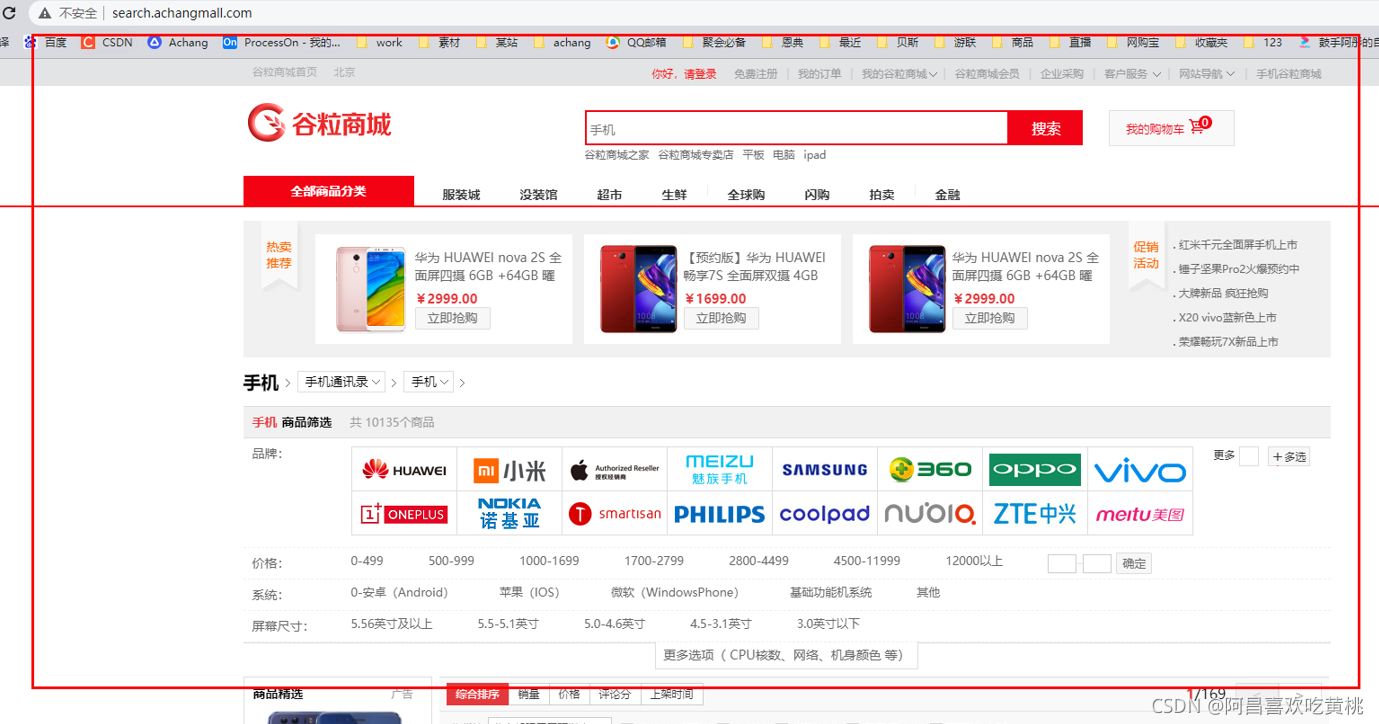Select the Xiaomi 小米 brand logo

point(510,470)
